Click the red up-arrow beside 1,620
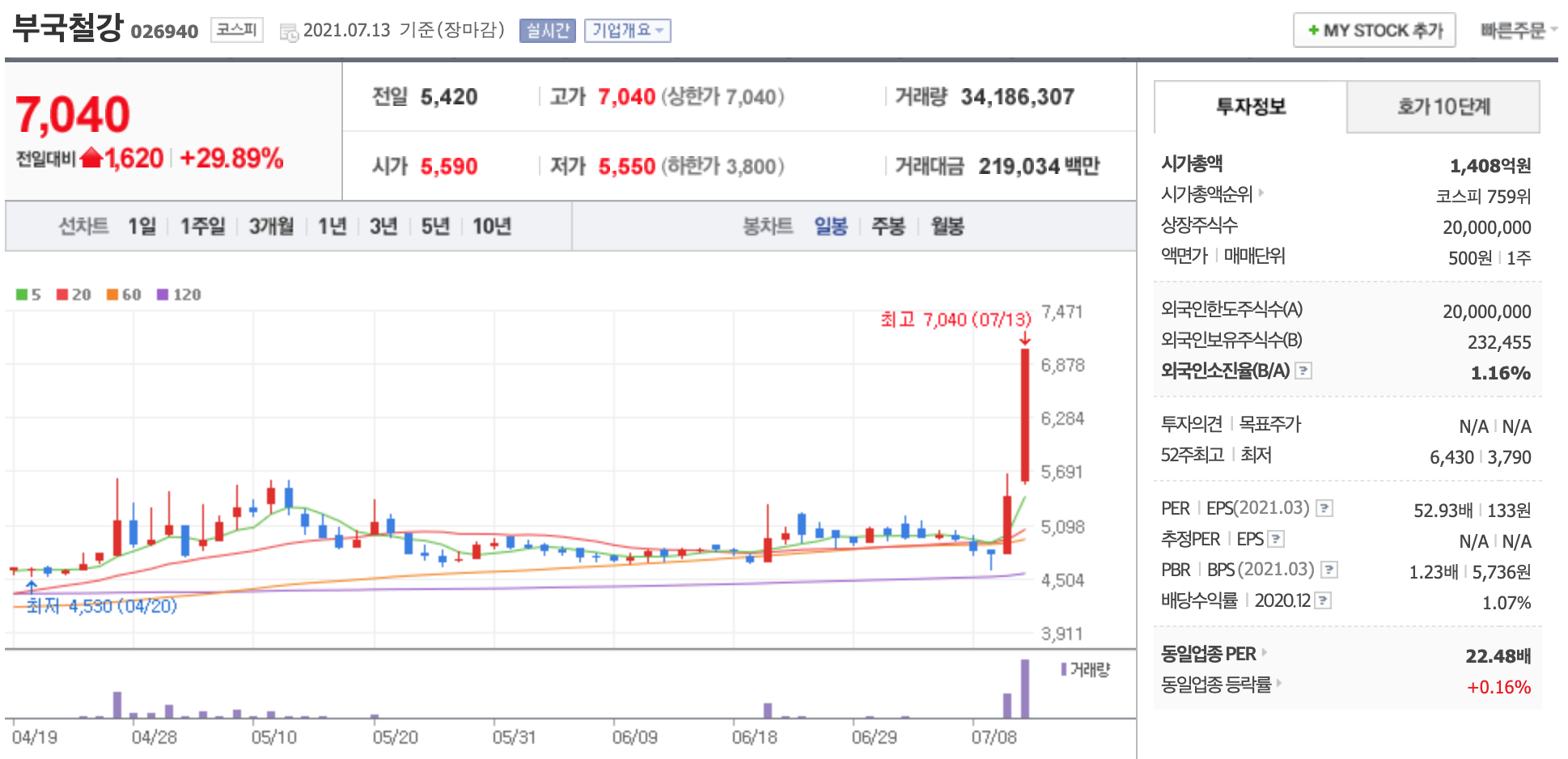The height and width of the screenshot is (759, 1568). pos(91,157)
